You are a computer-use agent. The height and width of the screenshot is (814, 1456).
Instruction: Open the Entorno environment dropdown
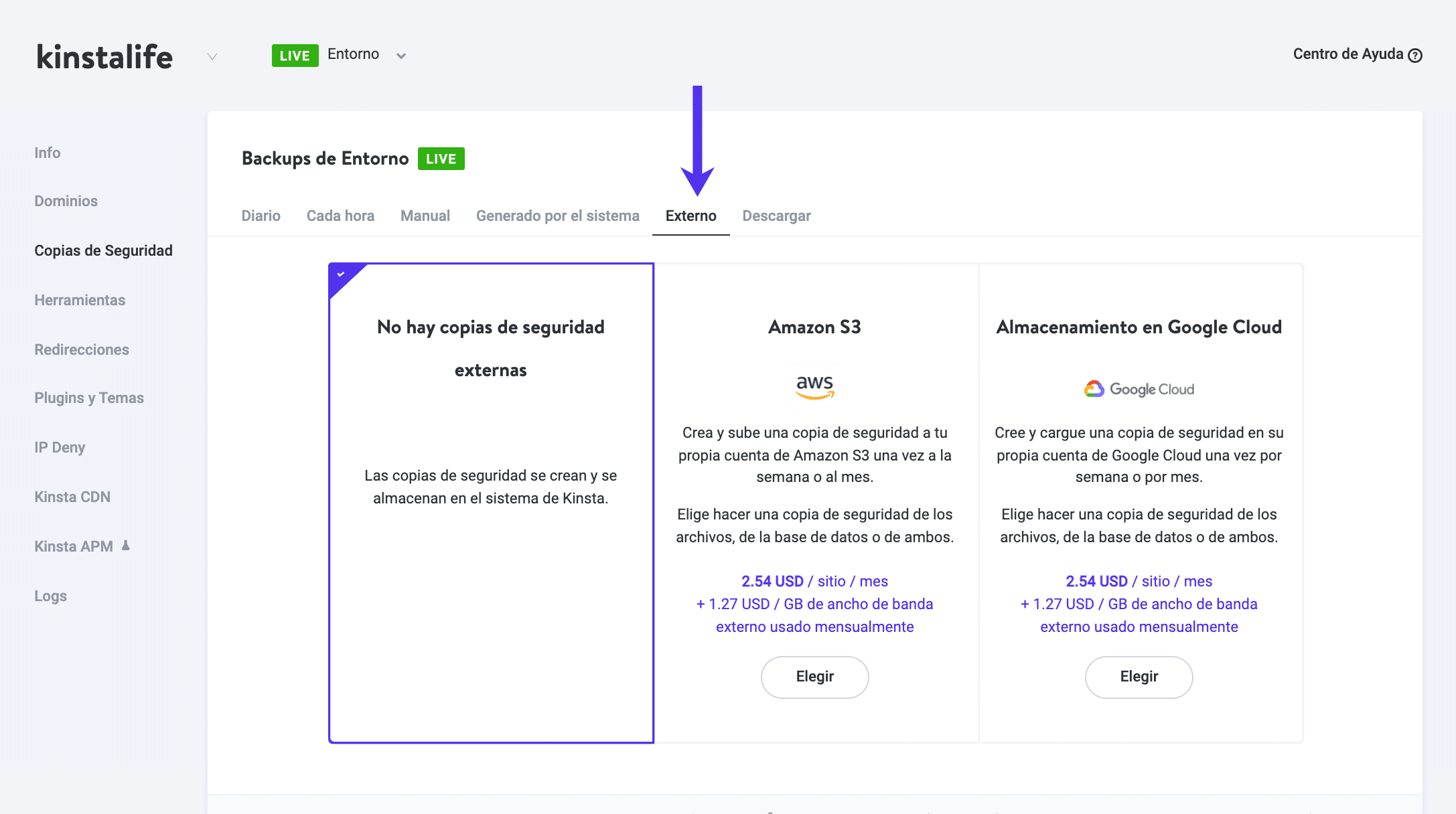click(x=401, y=56)
